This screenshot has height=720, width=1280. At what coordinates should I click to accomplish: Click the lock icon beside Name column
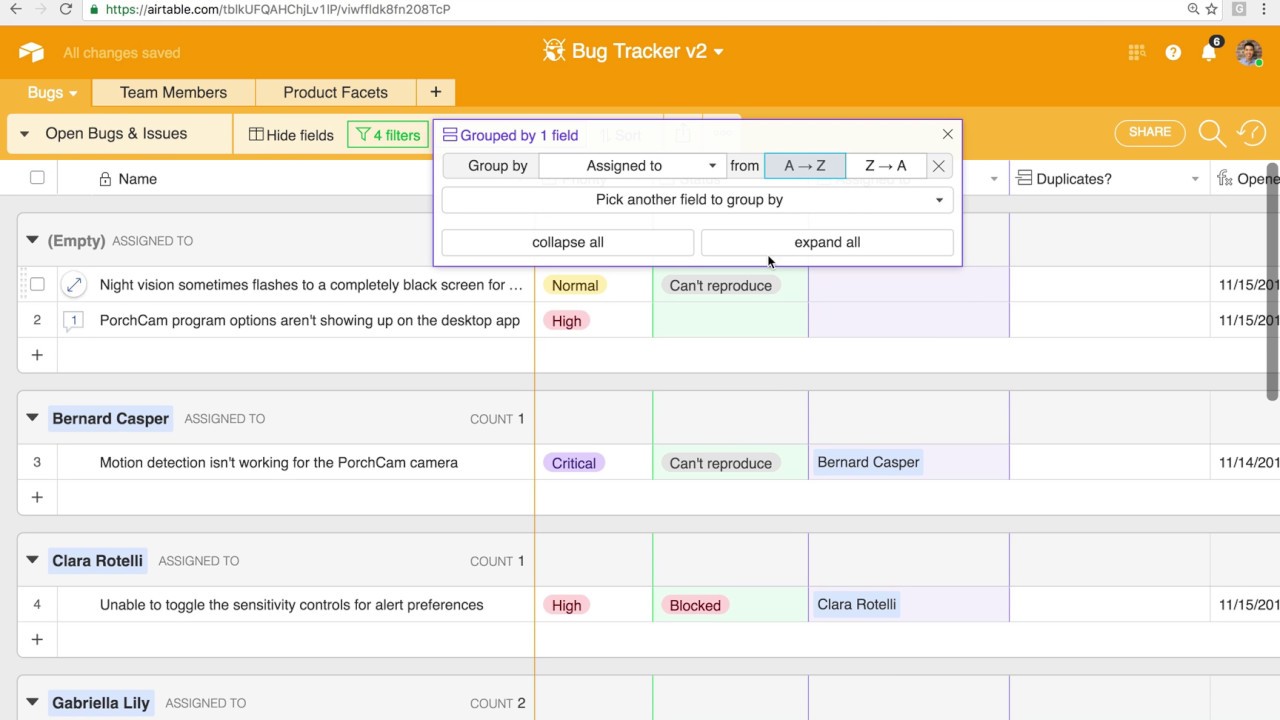pos(105,179)
